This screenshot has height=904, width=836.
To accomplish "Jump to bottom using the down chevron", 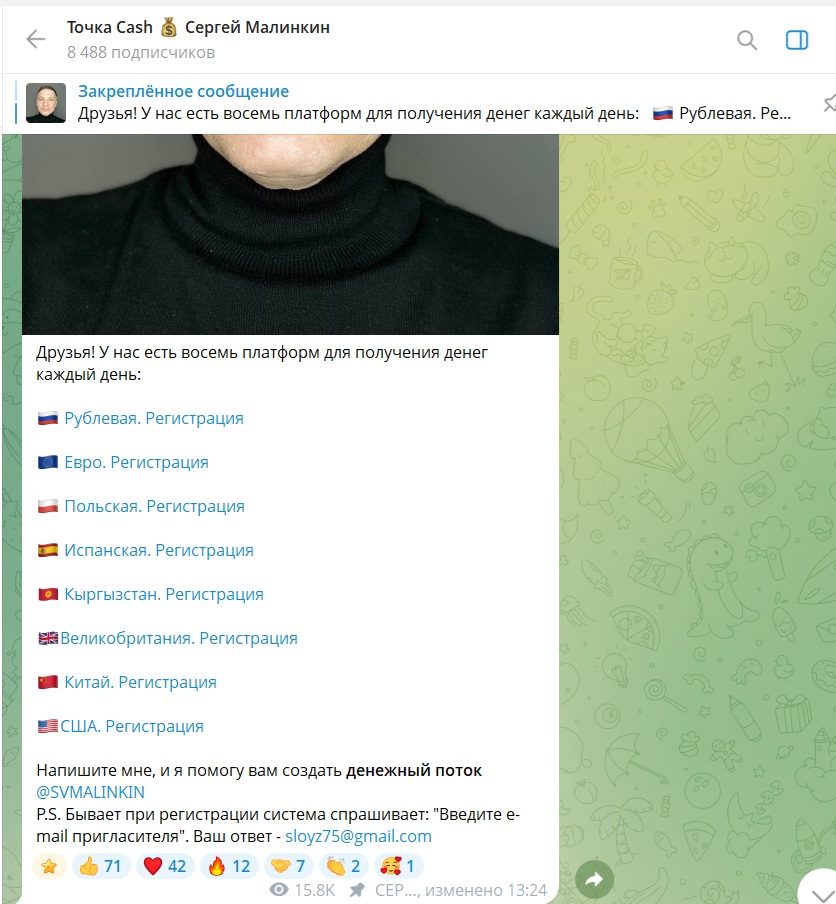I will [819, 890].
